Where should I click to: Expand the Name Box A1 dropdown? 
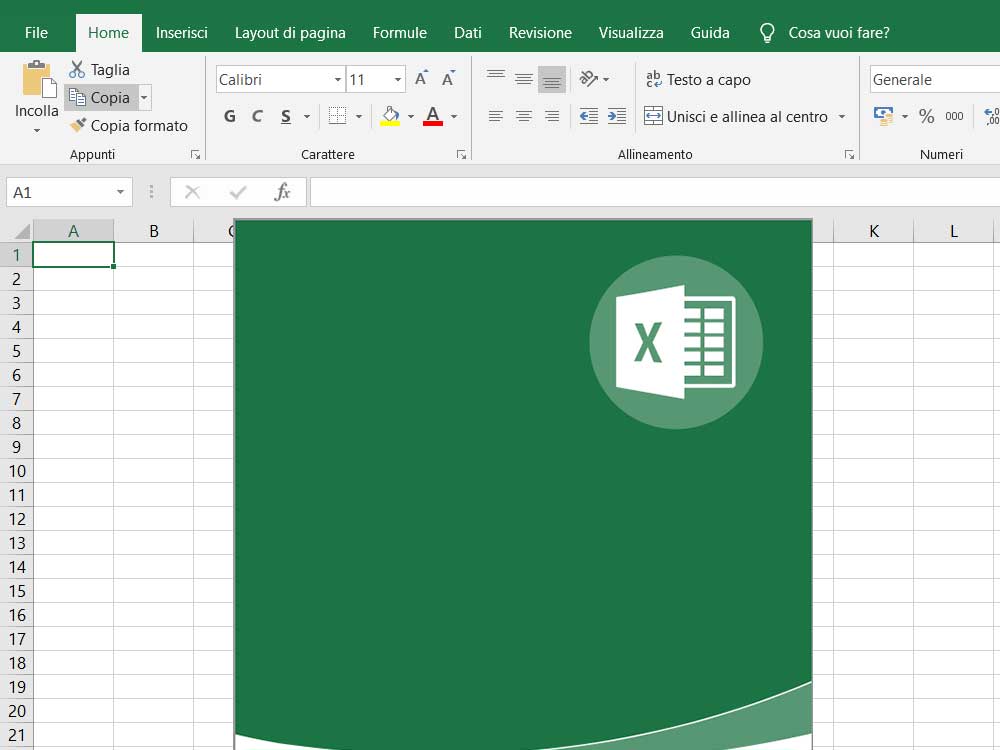(120, 192)
